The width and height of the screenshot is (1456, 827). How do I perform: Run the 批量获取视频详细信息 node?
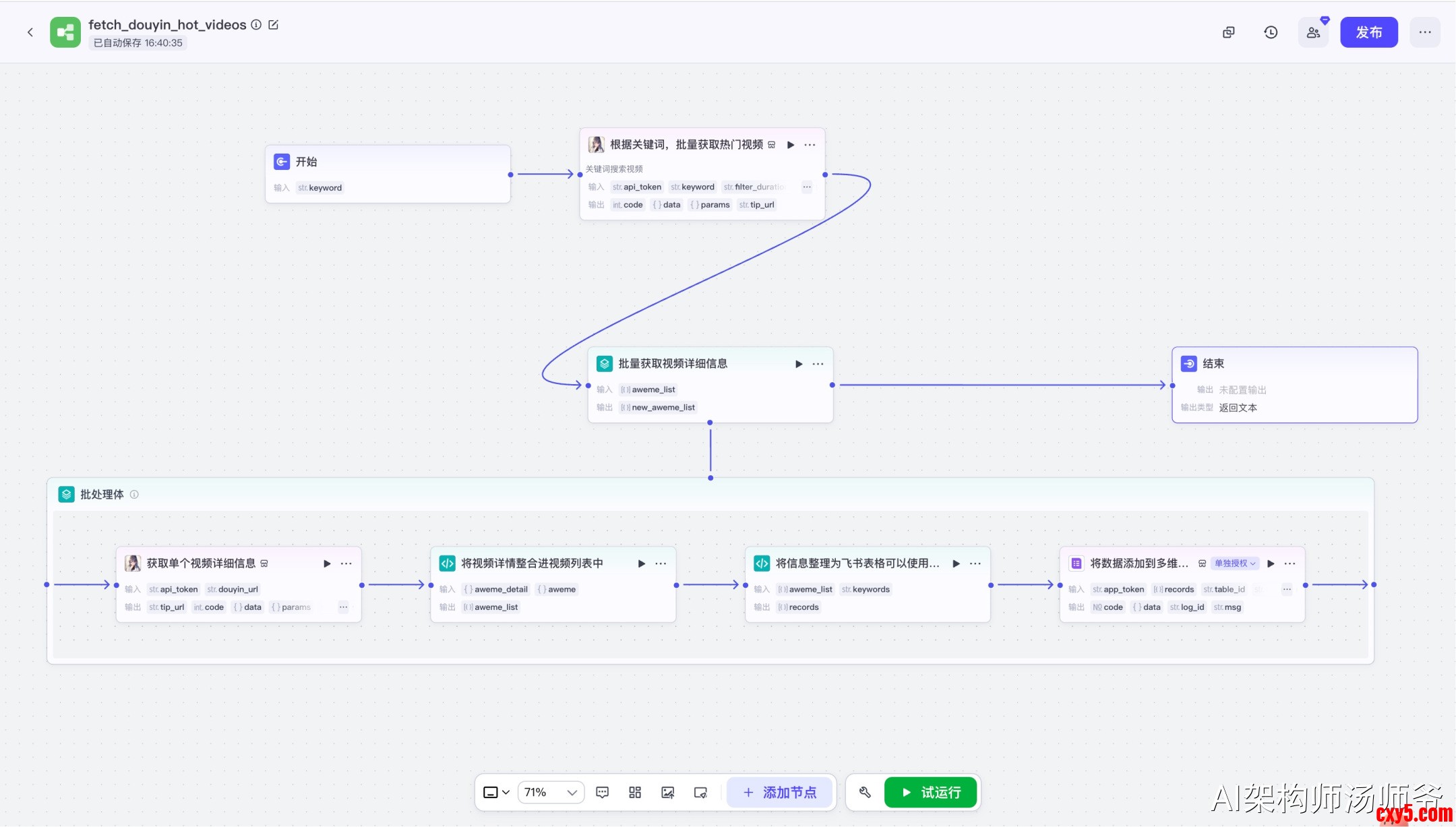click(x=799, y=364)
